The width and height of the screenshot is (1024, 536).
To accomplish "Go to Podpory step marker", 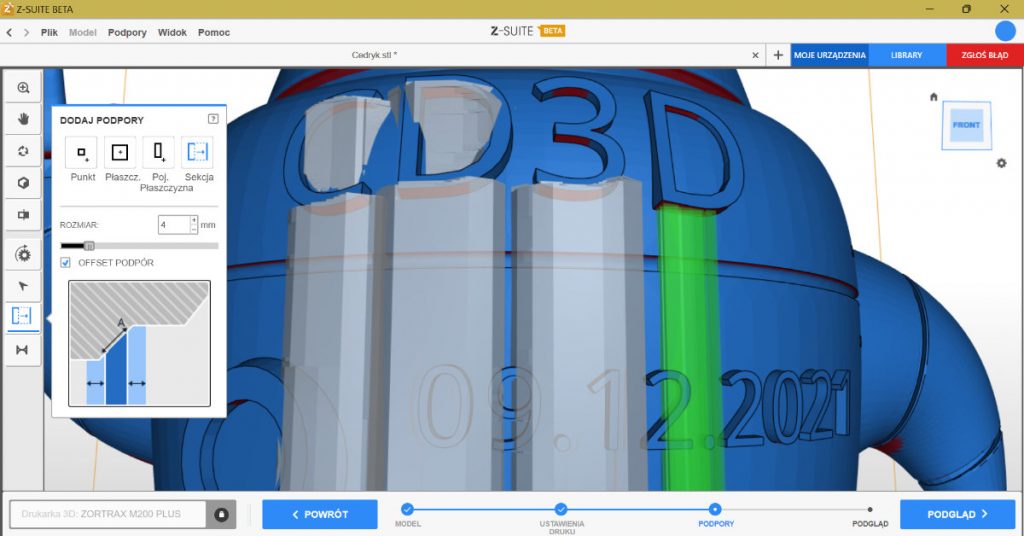I will coord(715,509).
